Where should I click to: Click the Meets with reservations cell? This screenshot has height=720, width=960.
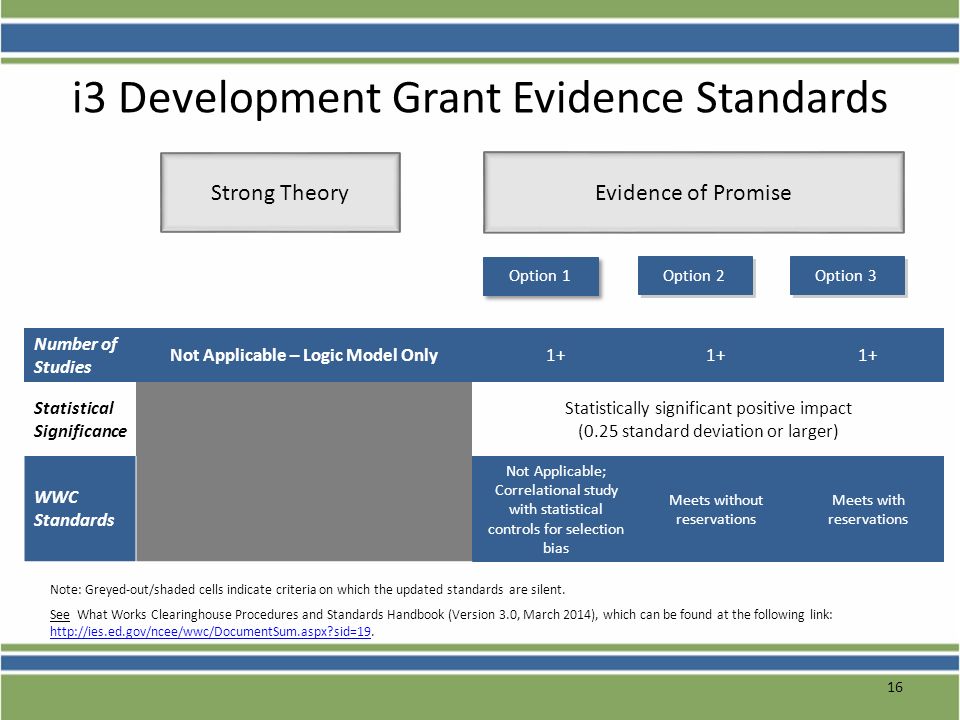(868, 509)
